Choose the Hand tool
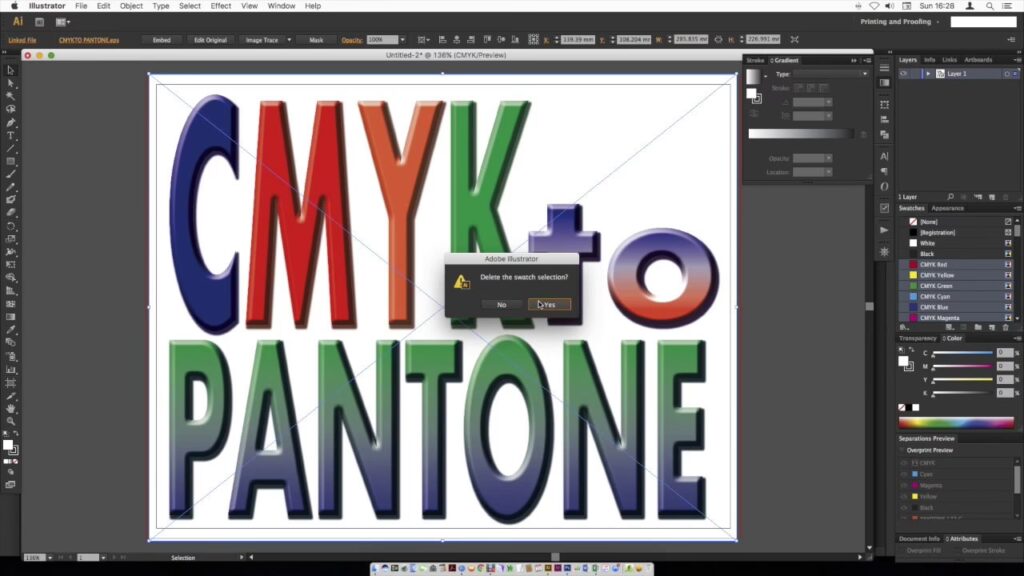 11,408
